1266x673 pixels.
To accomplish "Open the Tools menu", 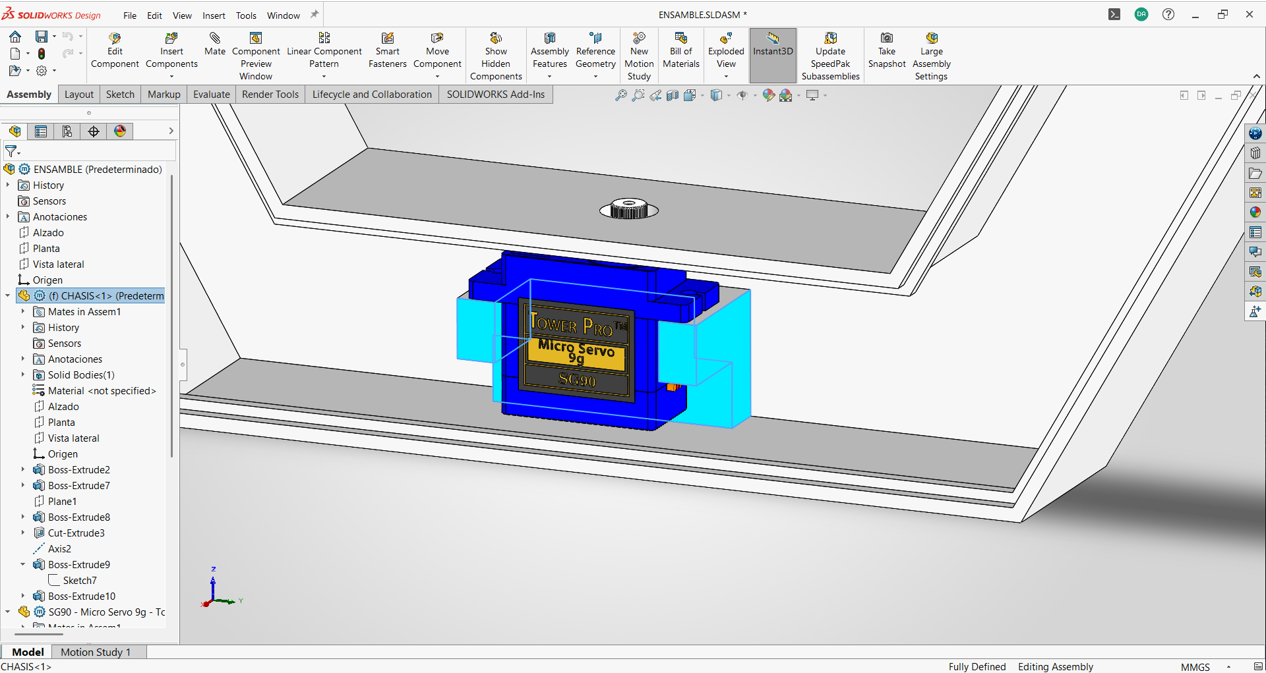I will point(246,15).
